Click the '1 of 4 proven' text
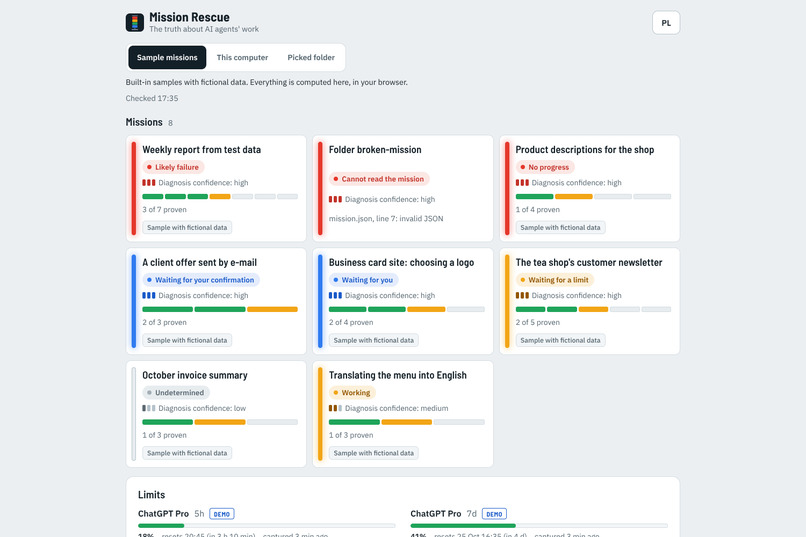This screenshot has width=806, height=537. pyautogui.click(x=538, y=210)
